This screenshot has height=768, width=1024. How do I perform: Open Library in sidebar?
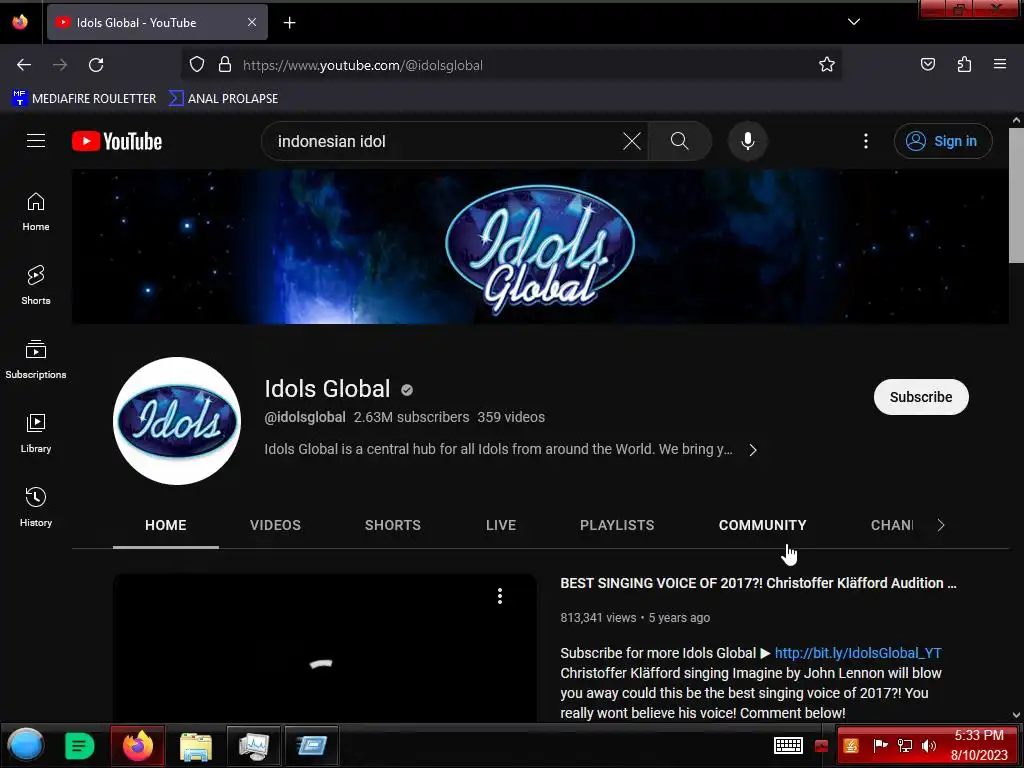36,433
